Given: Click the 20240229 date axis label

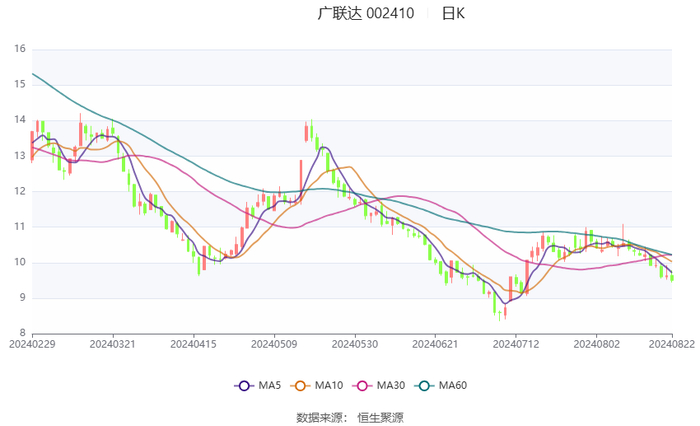Looking at the screenshot, I should [32, 344].
